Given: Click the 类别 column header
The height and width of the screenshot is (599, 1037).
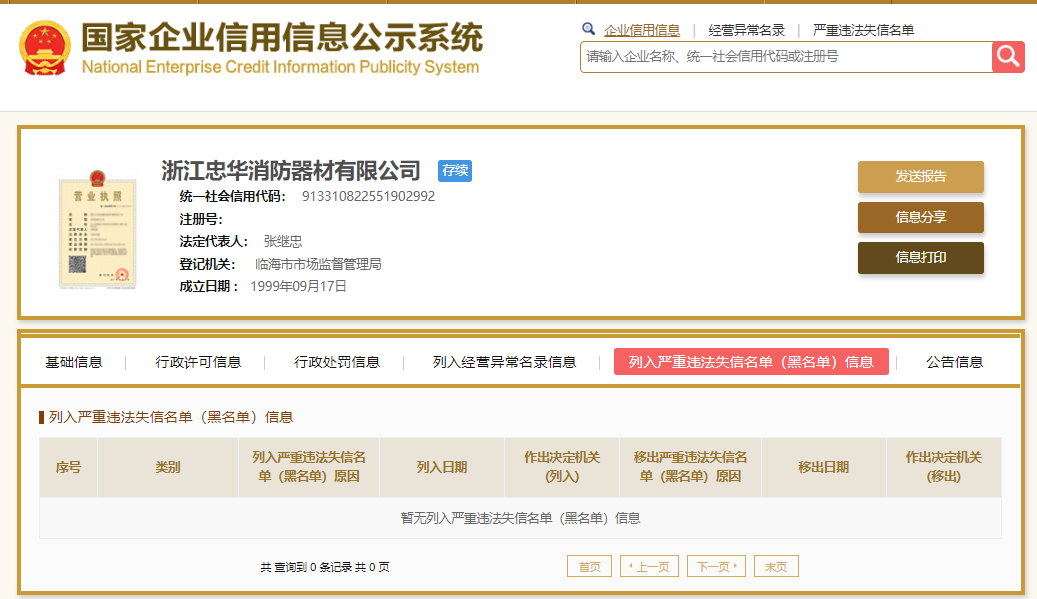Looking at the screenshot, I should (168, 467).
